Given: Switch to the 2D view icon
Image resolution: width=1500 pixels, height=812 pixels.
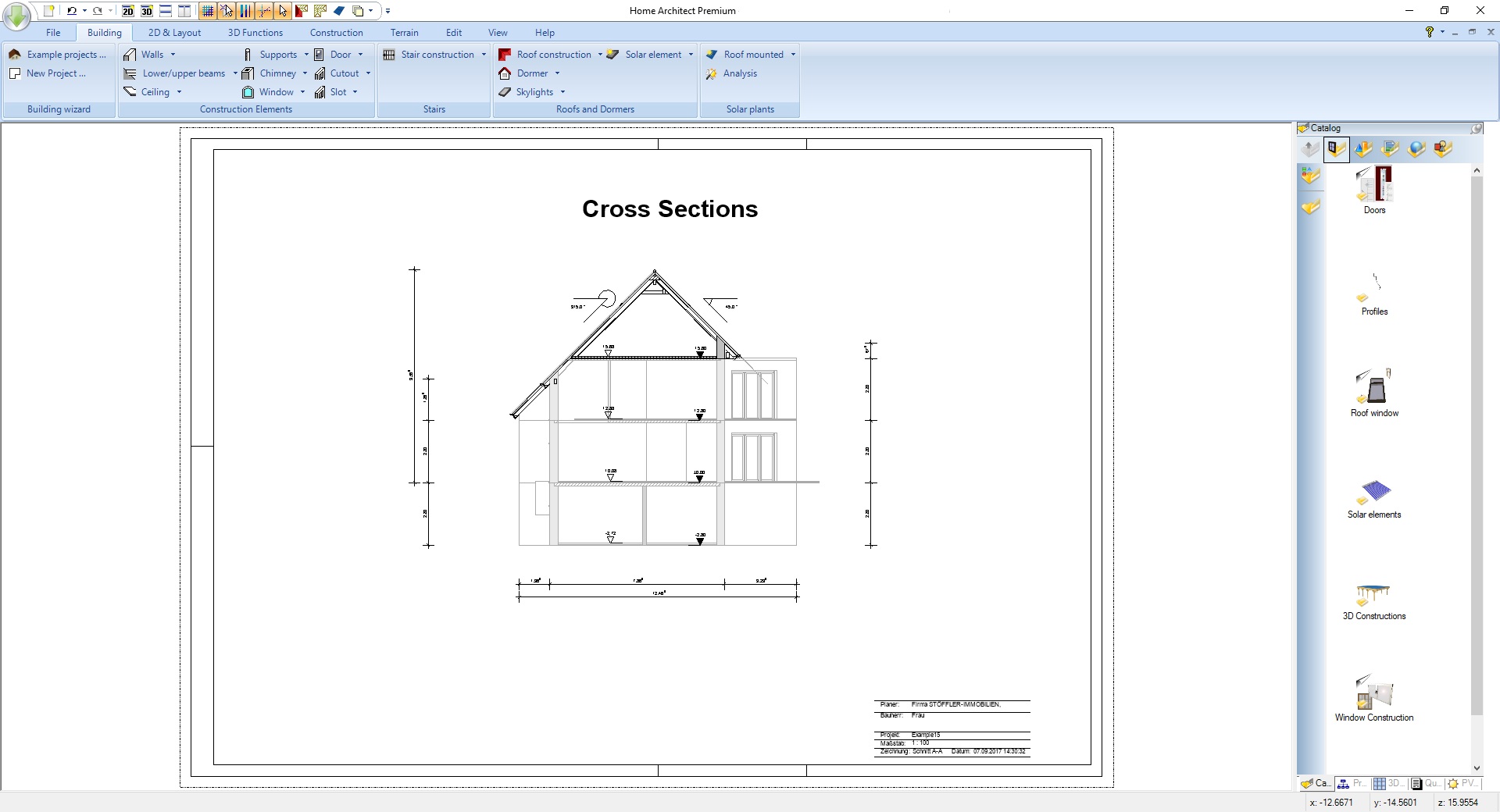Looking at the screenshot, I should pos(127,12).
